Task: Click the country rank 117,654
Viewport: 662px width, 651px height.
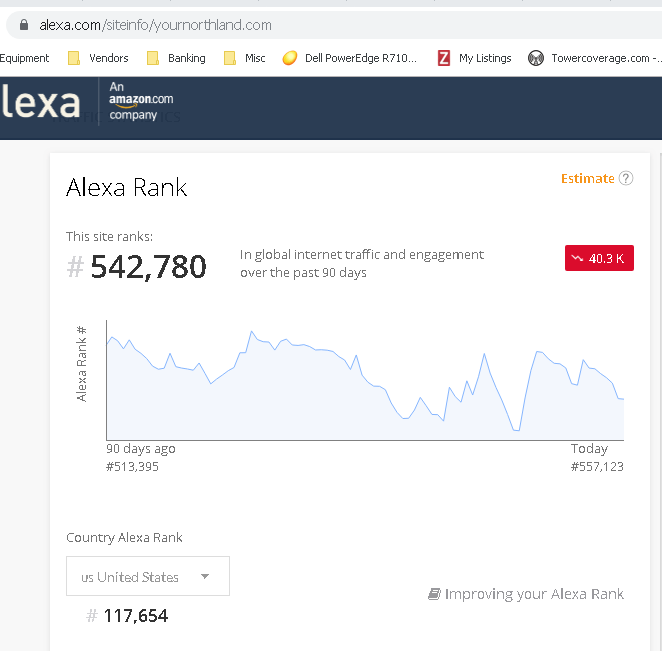Action: [x=136, y=616]
